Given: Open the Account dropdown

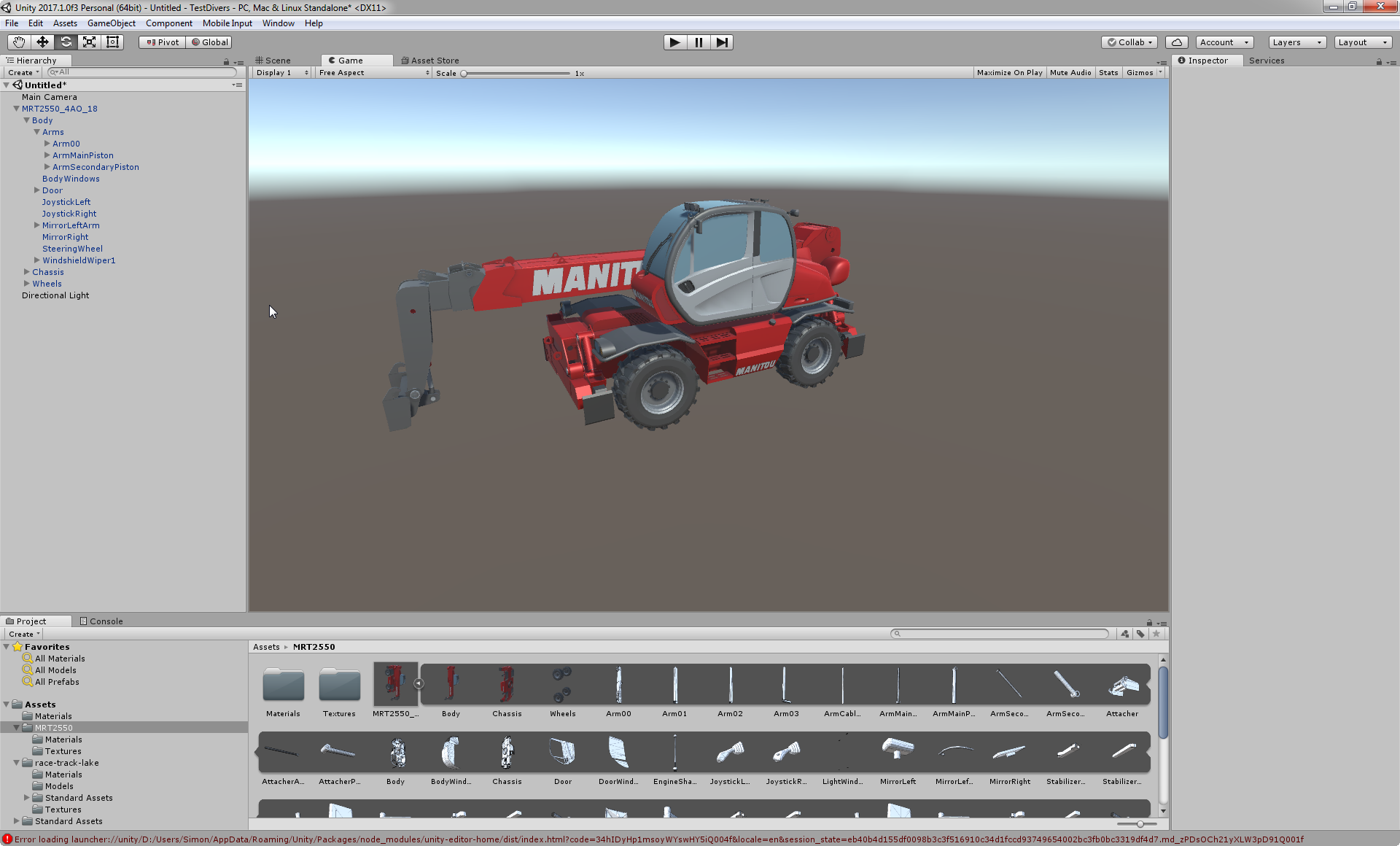Looking at the screenshot, I should tap(1224, 42).
